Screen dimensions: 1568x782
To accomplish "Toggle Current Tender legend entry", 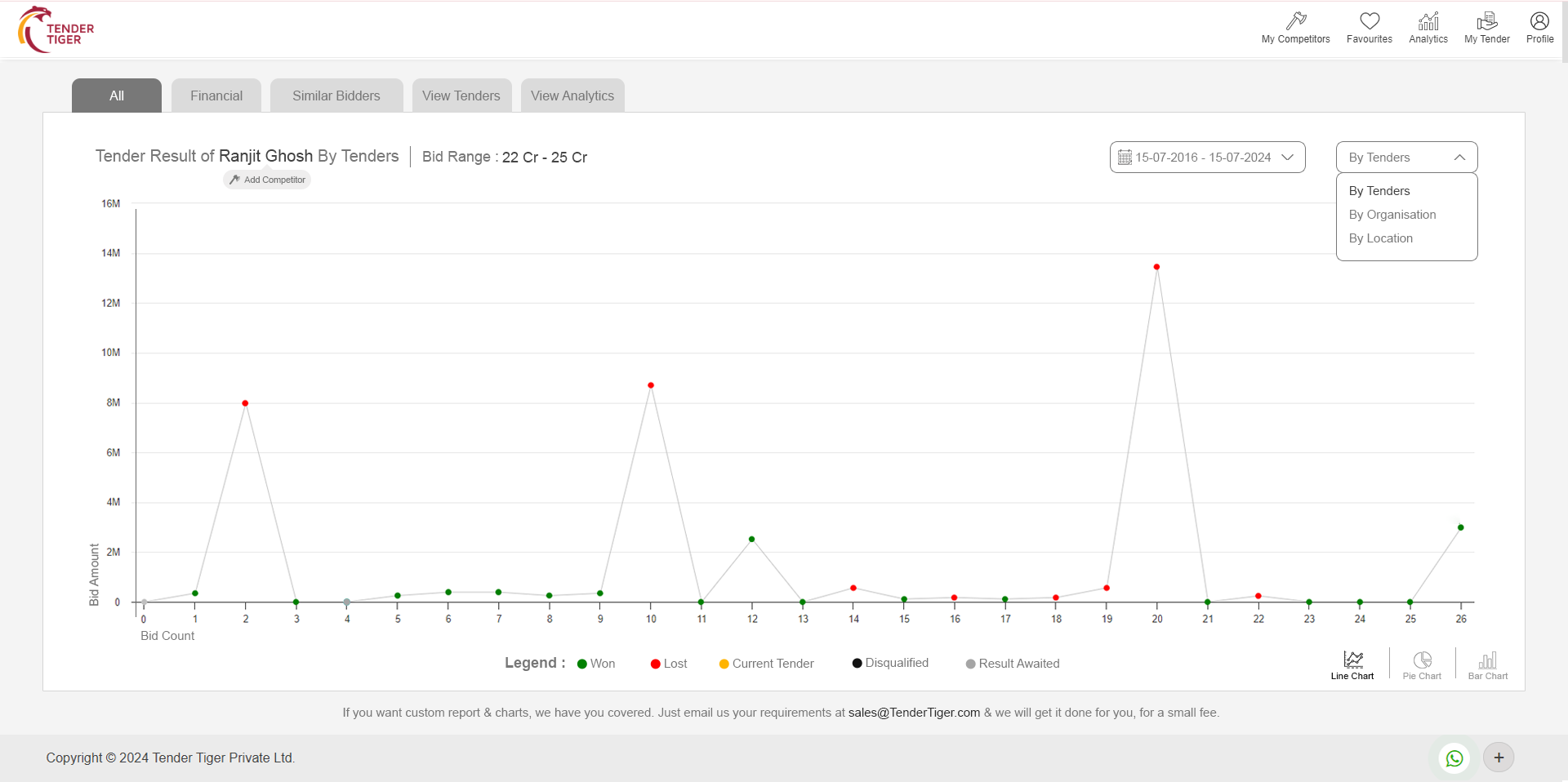I will (766, 664).
